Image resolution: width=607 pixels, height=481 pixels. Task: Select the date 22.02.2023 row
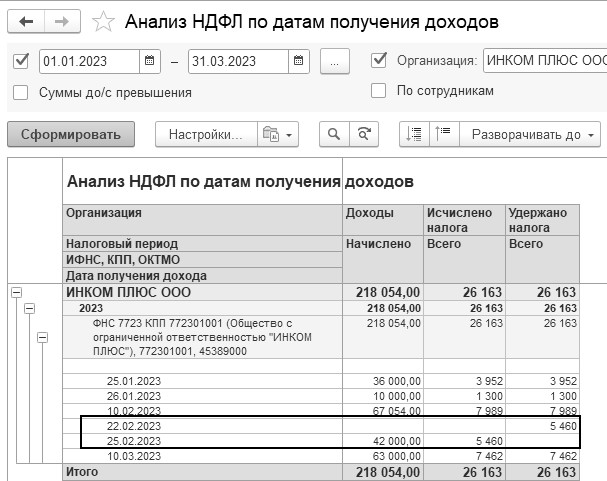pos(134,426)
